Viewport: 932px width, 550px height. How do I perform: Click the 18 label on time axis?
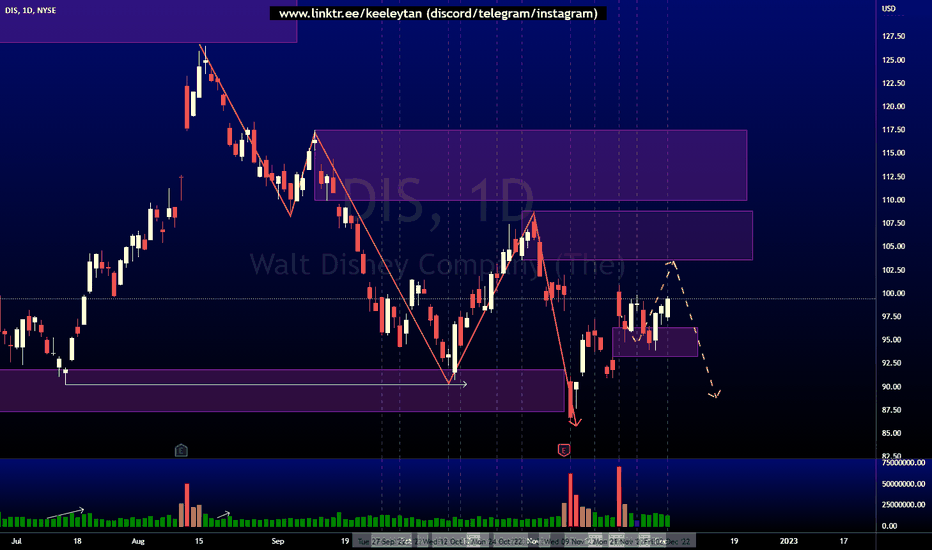pyautogui.click(x=77, y=541)
